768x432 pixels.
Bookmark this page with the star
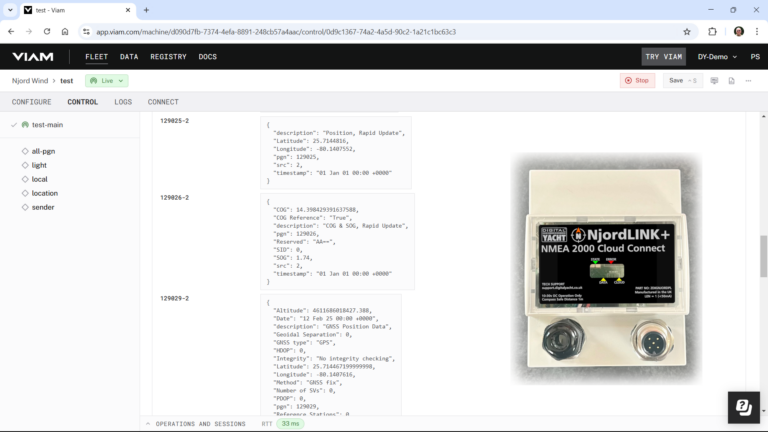pos(687,32)
